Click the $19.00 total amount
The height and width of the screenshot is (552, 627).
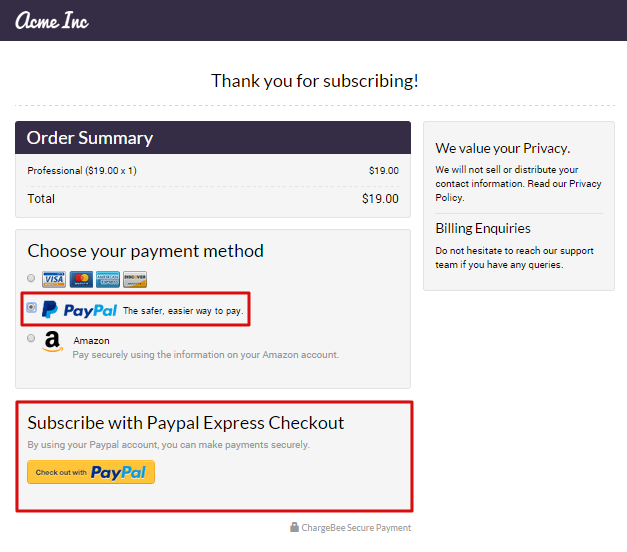(380, 199)
